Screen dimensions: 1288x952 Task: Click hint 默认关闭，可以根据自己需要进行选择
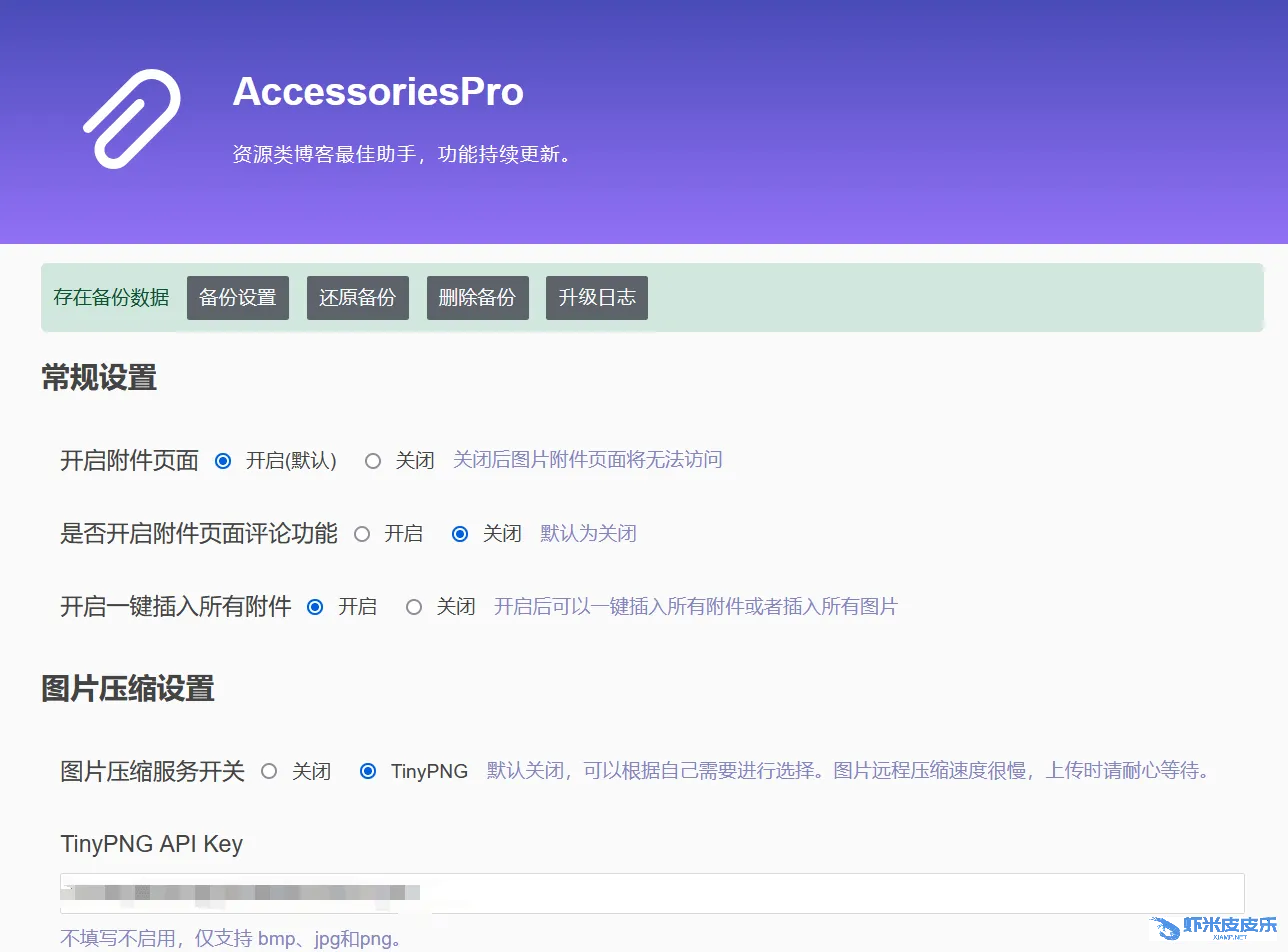pyautogui.click(x=849, y=771)
